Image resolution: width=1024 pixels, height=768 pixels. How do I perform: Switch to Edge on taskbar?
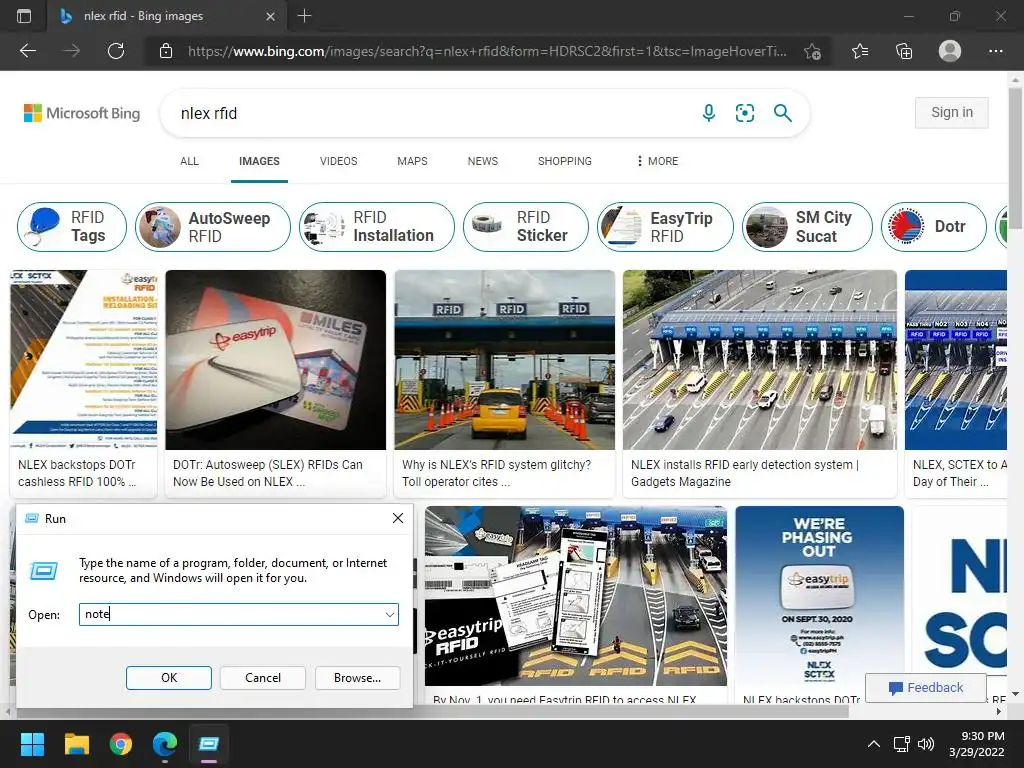point(165,744)
